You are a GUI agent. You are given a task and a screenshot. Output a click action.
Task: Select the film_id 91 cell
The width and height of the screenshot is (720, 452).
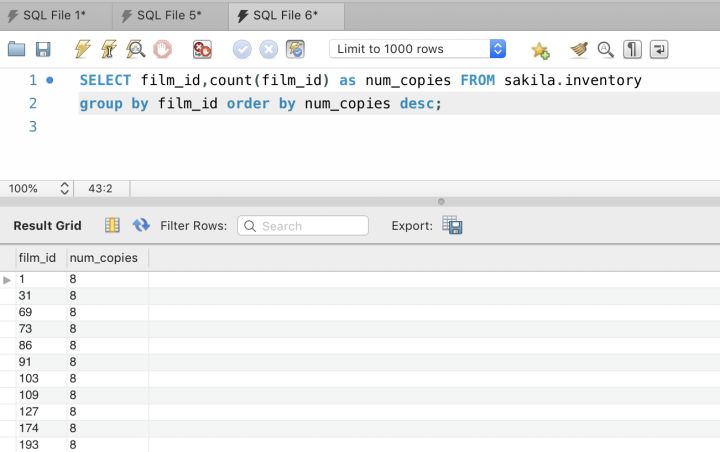[x=41, y=362]
